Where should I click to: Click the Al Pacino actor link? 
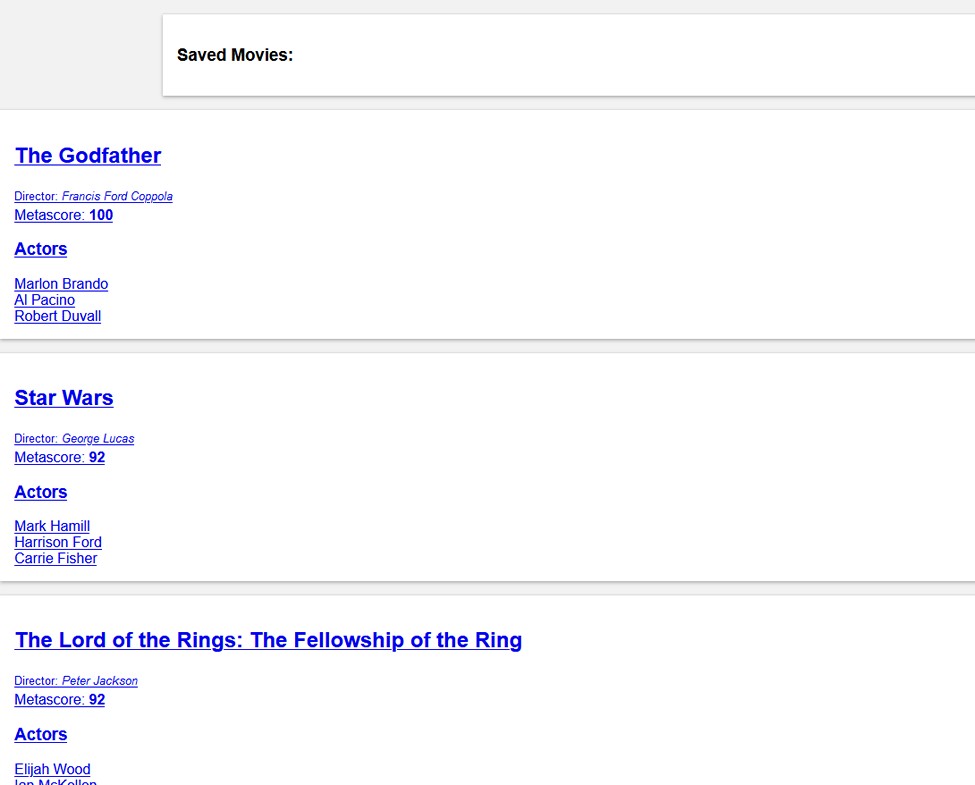tap(45, 300)
